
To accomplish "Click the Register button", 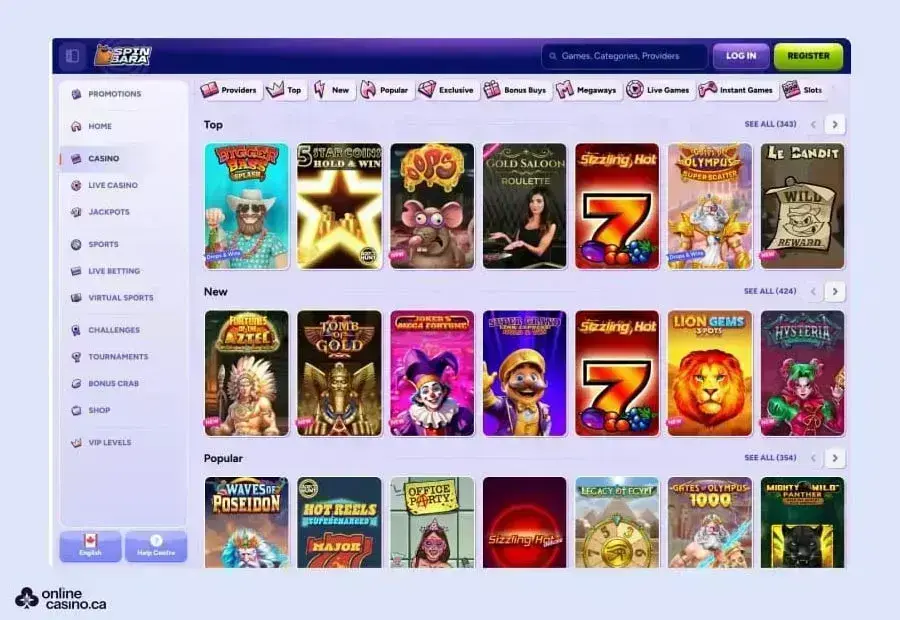I will click(x=808, y=56).
